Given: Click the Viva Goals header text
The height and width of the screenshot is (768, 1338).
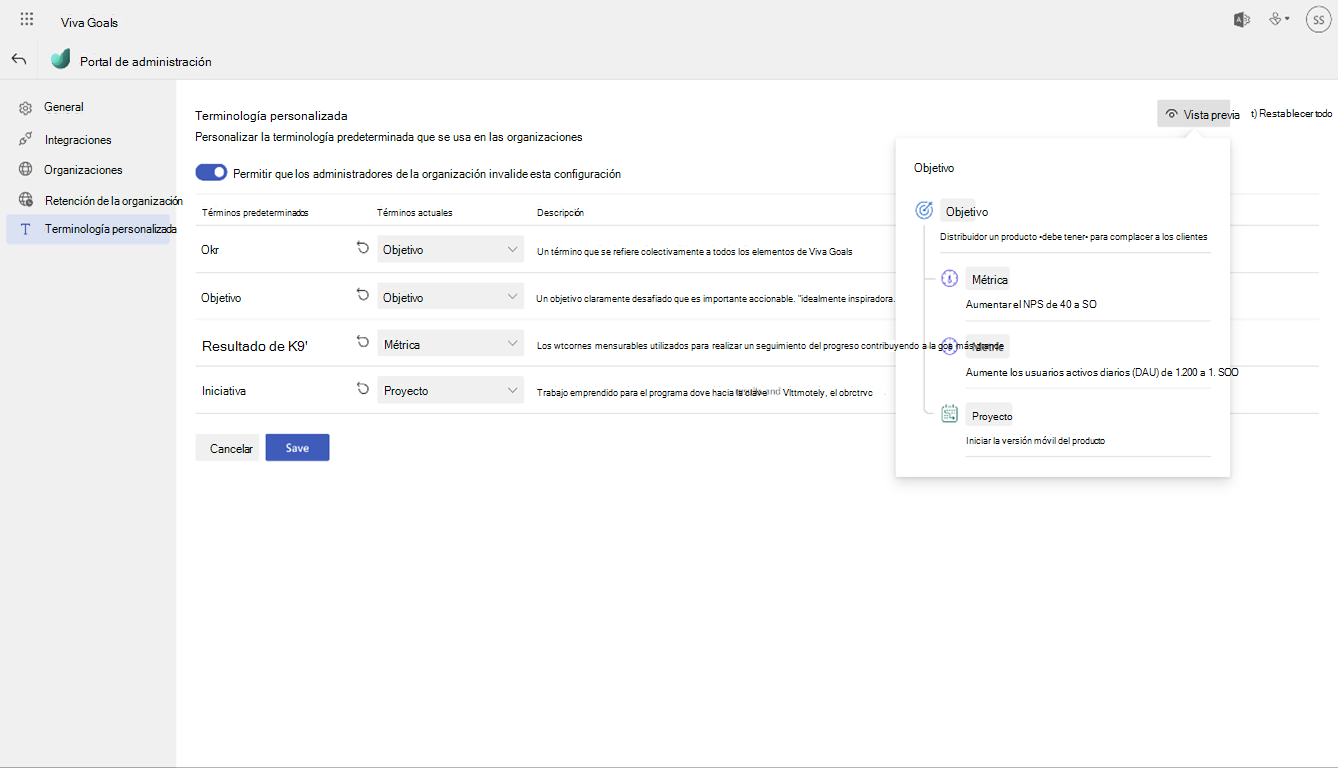Looking at the screenshot, I should tap(89, 22).
